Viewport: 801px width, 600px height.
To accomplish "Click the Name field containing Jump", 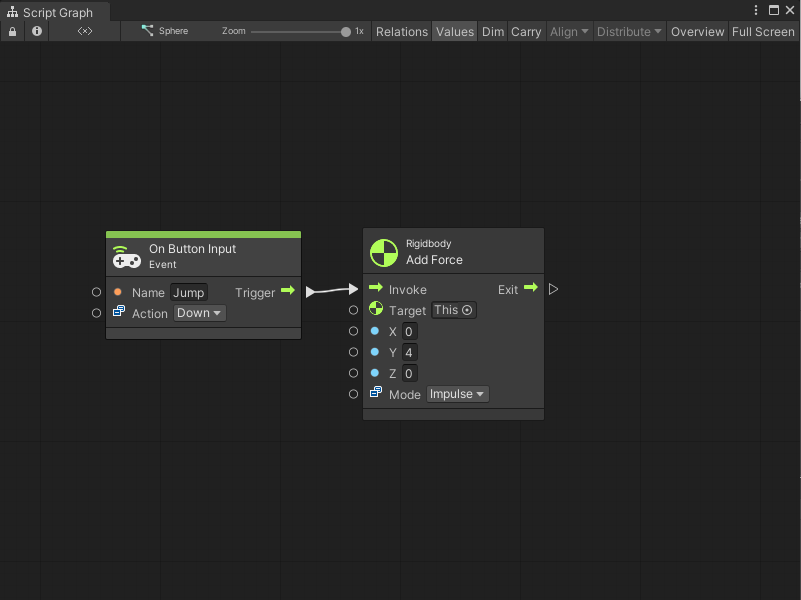I will click(189, 292).
